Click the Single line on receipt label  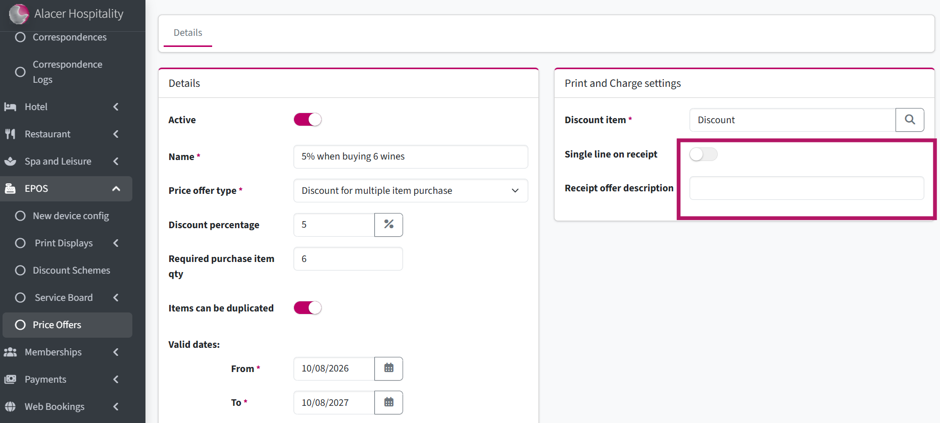(x=611, y=154)
